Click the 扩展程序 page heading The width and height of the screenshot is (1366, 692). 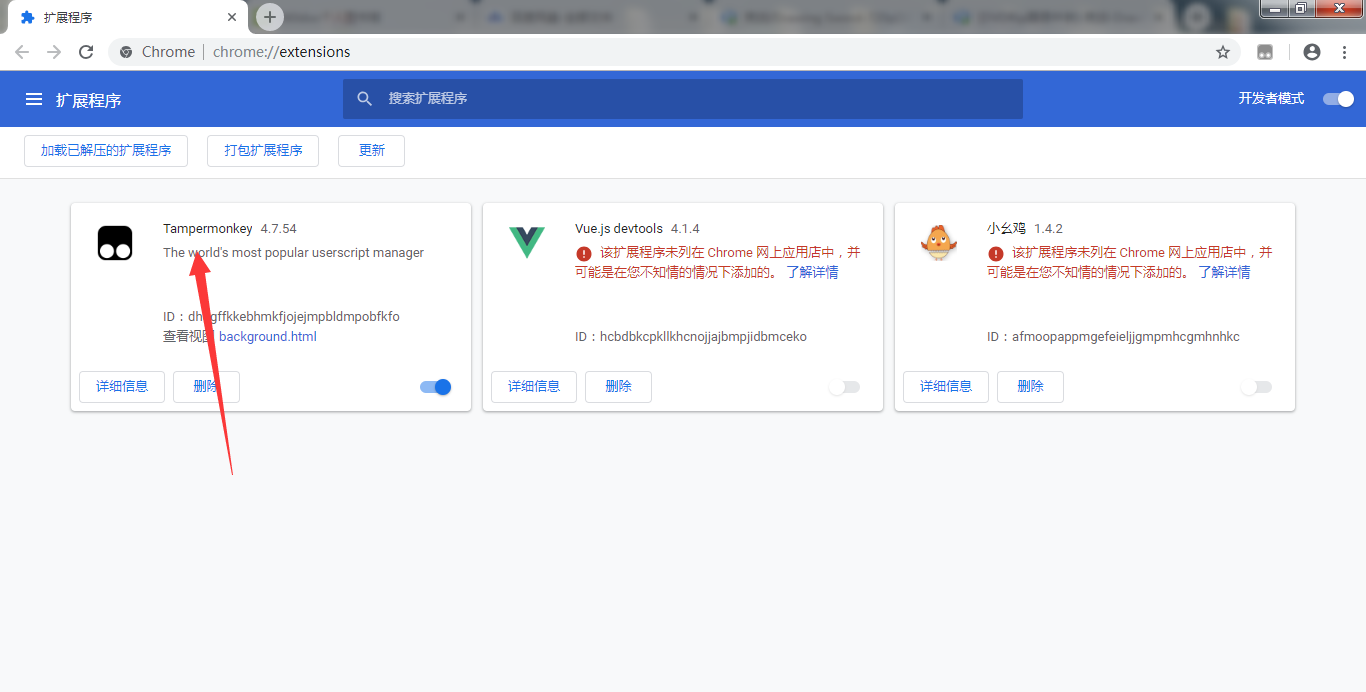click(x=89, y=100)
